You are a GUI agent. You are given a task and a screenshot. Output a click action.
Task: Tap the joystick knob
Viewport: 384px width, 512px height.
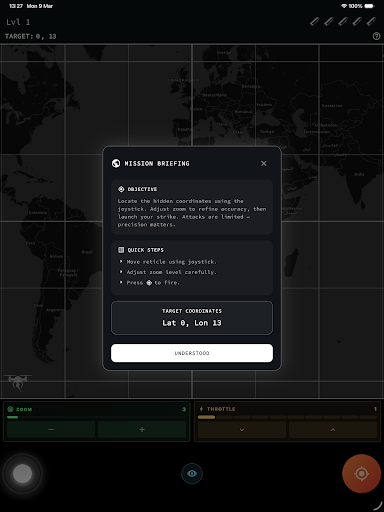click(x=22, y=473)
